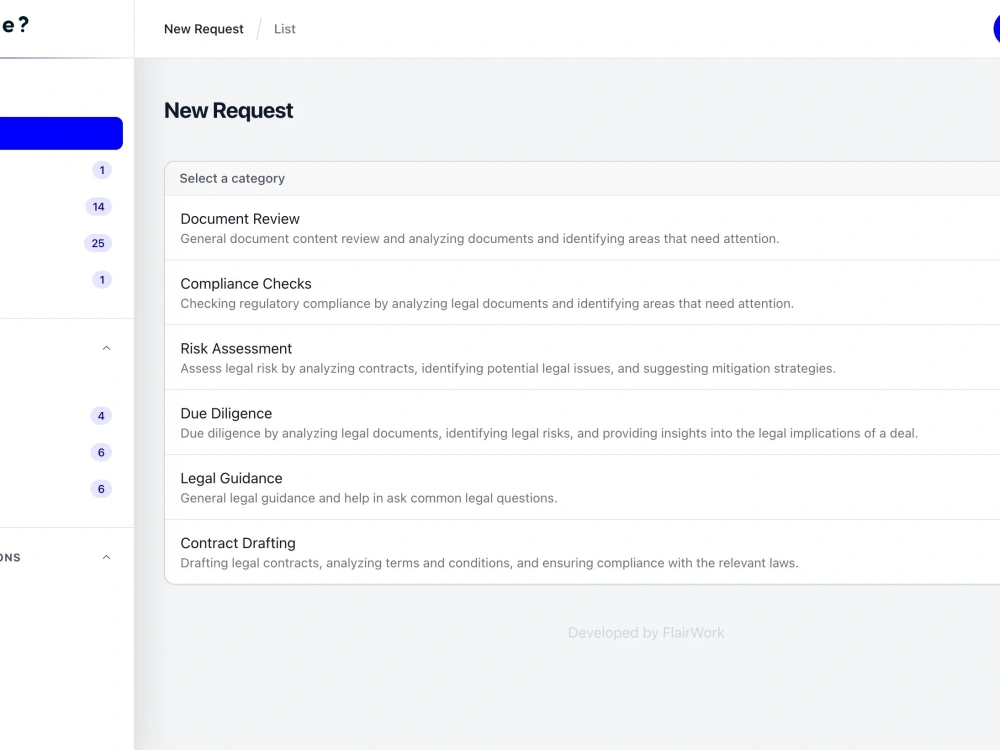Image resolution: width=1000 pixels, height=750 pixels.
Task: Click the upper sidebar badge showing 6
Action: 101,452
